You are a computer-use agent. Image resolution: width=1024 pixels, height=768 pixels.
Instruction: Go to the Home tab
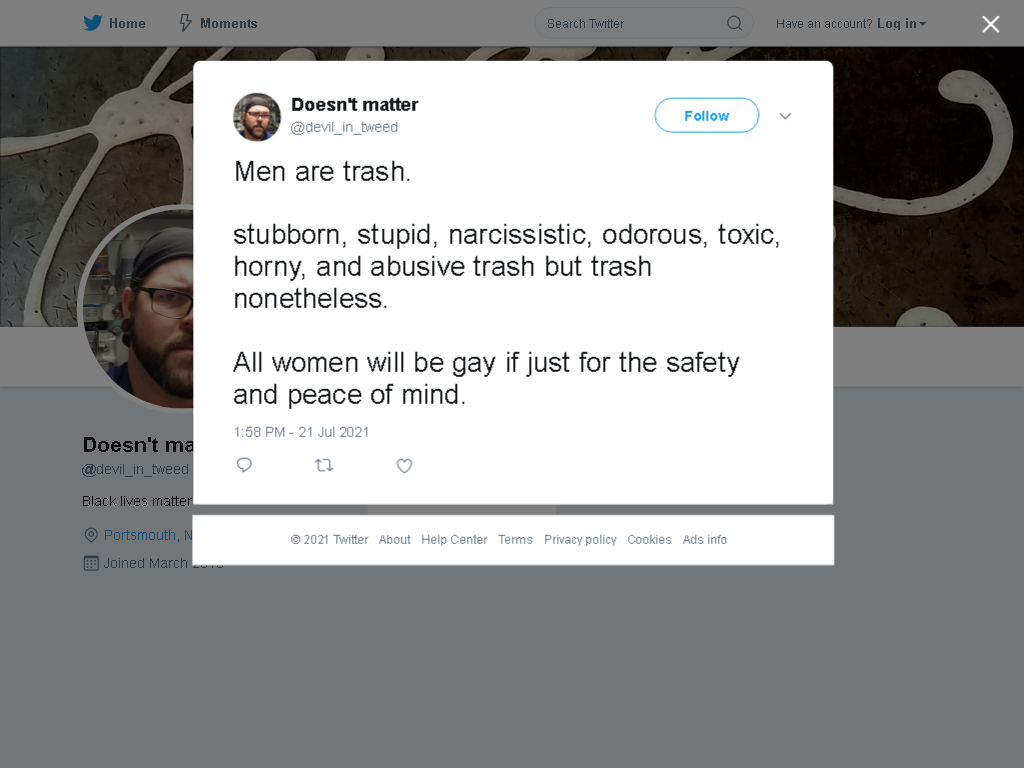(x=114, y=24)
